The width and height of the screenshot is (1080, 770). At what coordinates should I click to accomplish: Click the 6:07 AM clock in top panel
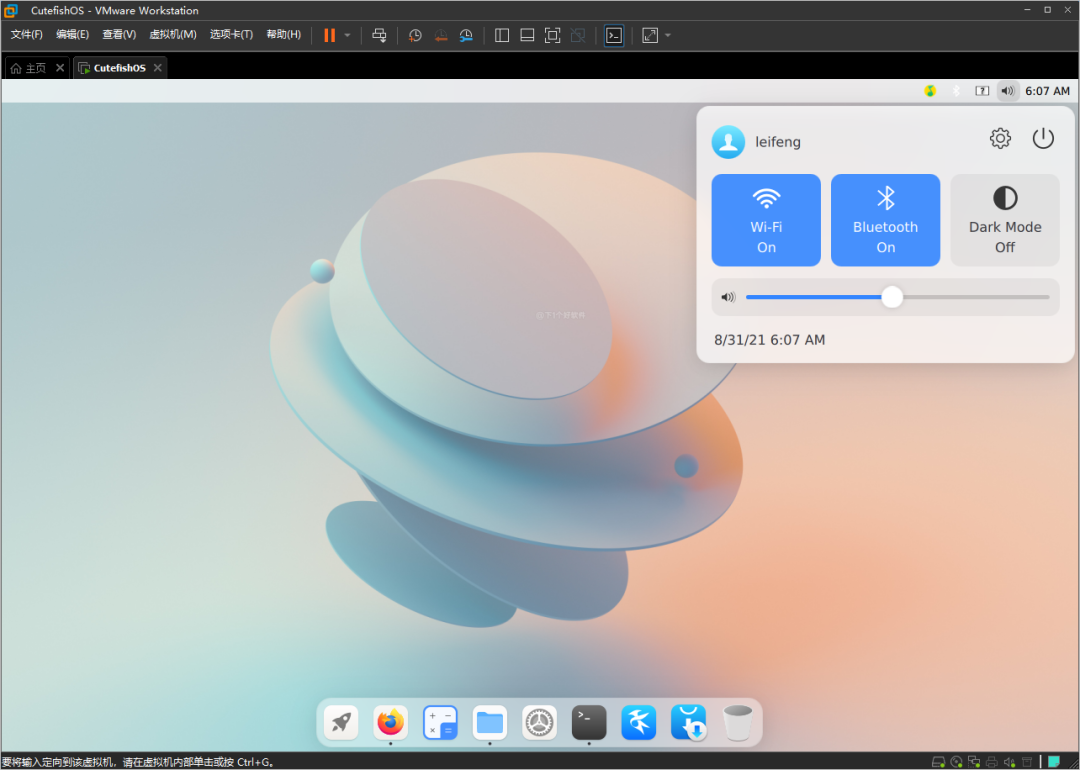click(x=1047, y=91)
